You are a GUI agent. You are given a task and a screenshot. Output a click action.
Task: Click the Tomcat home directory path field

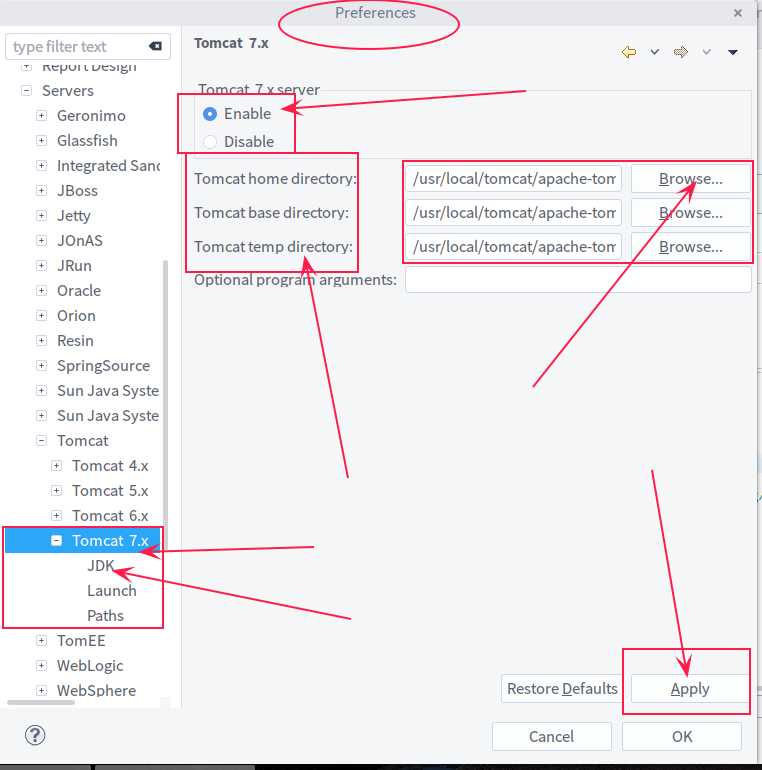tap(514, 179)
